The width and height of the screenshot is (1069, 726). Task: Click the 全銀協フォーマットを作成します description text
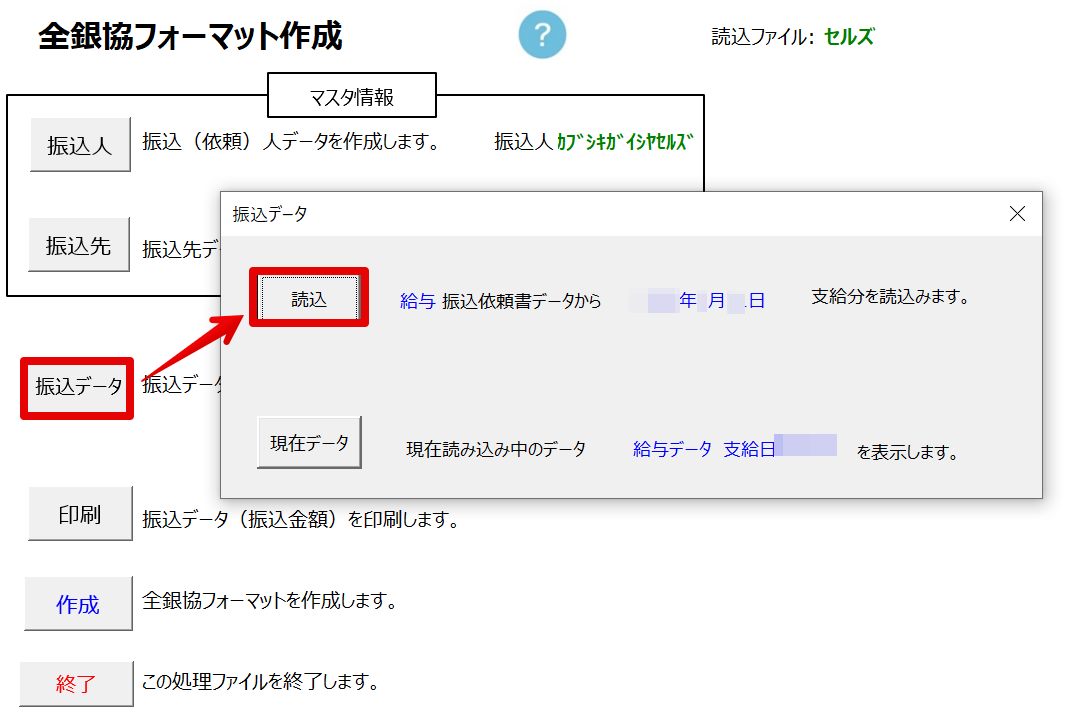pos(270,601)
